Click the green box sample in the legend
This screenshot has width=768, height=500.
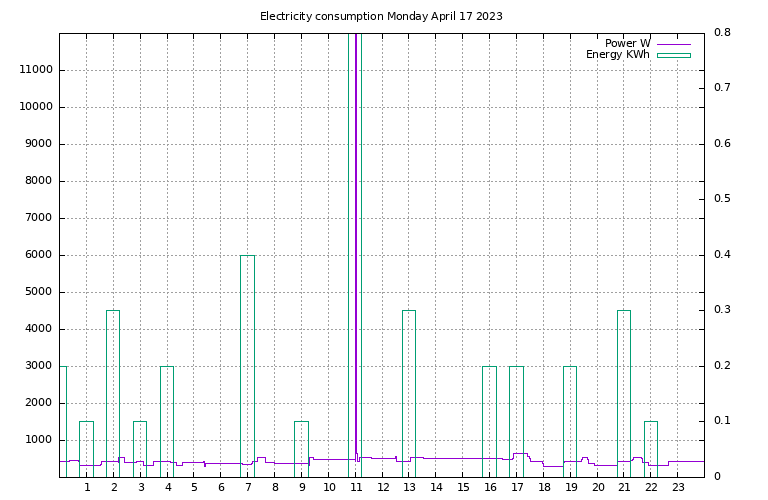point(673,55)
